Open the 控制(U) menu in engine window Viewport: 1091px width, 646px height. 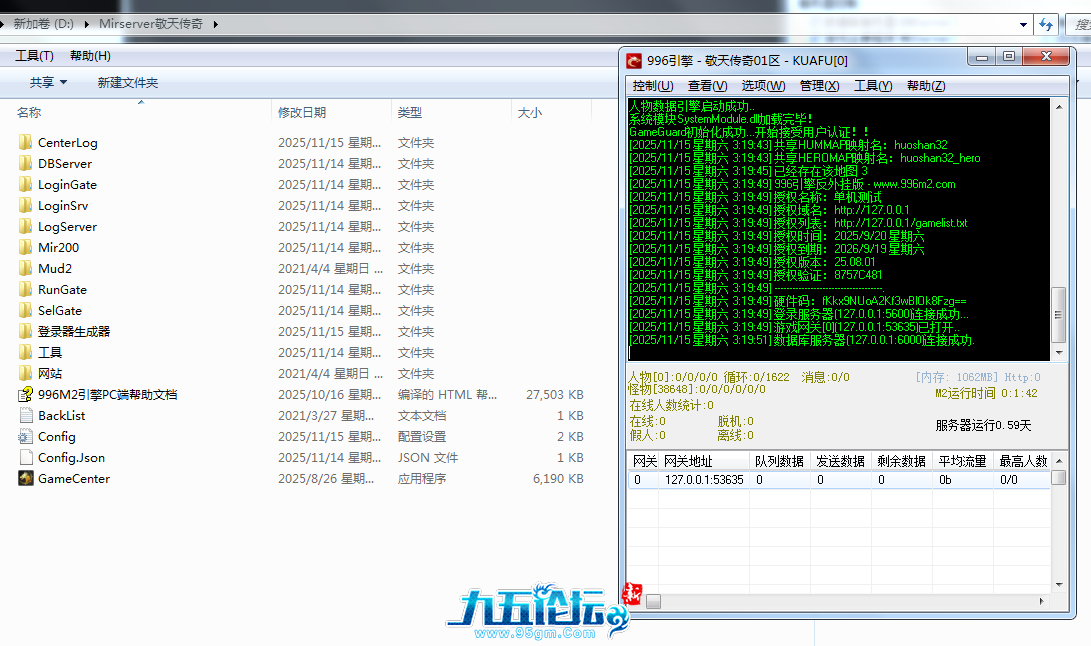(652, 86)
